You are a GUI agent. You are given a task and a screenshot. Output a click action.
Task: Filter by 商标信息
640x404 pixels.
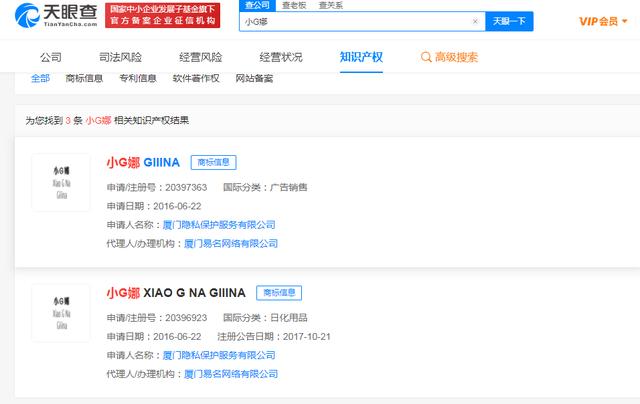pyautogui.click(x=84, y=78)
